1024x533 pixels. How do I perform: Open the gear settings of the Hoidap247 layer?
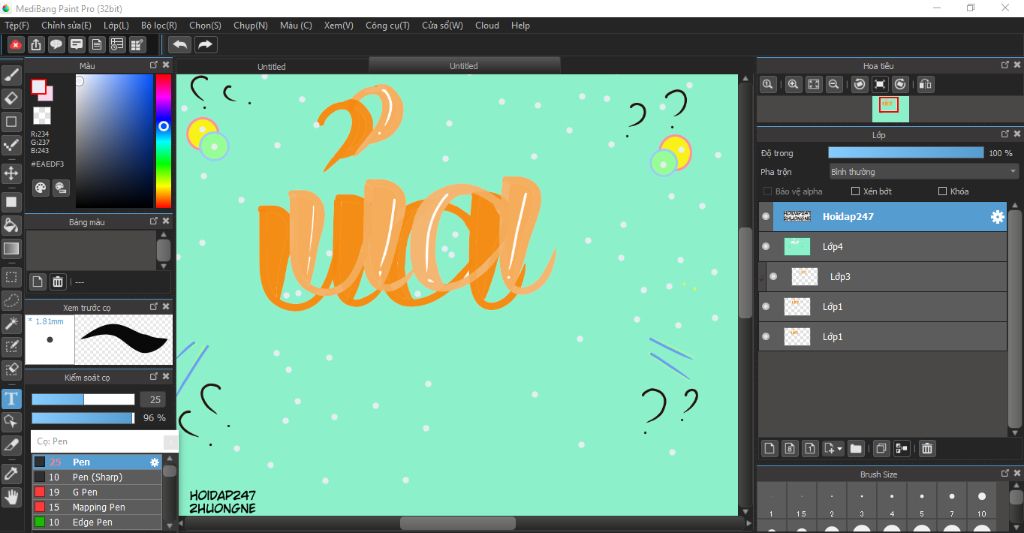[x=997, y=217]
